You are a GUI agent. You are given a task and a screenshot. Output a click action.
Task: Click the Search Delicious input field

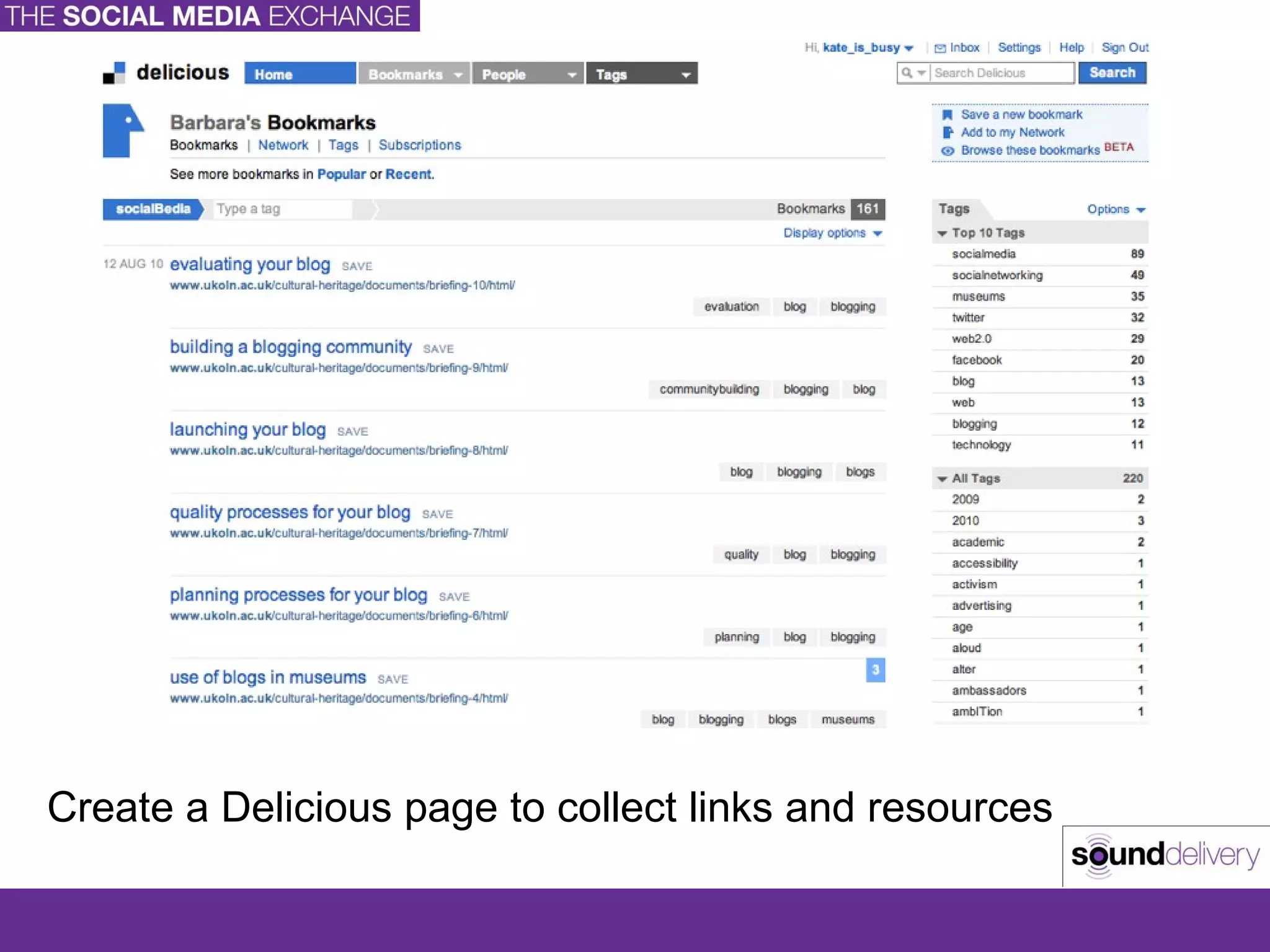pyautogui.click(x=1002, y=73)
